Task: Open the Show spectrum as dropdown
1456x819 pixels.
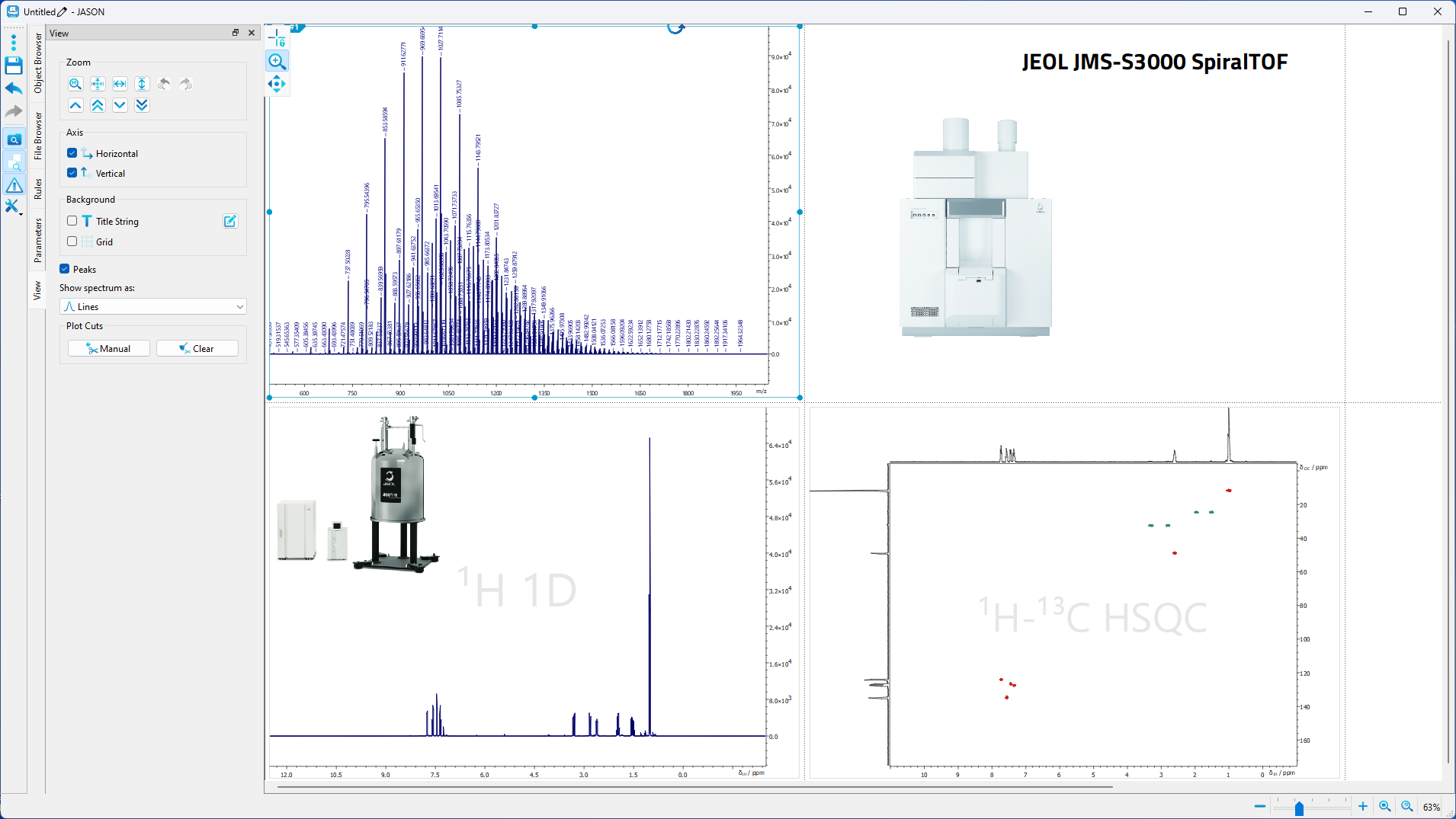Action: point(152,306)
